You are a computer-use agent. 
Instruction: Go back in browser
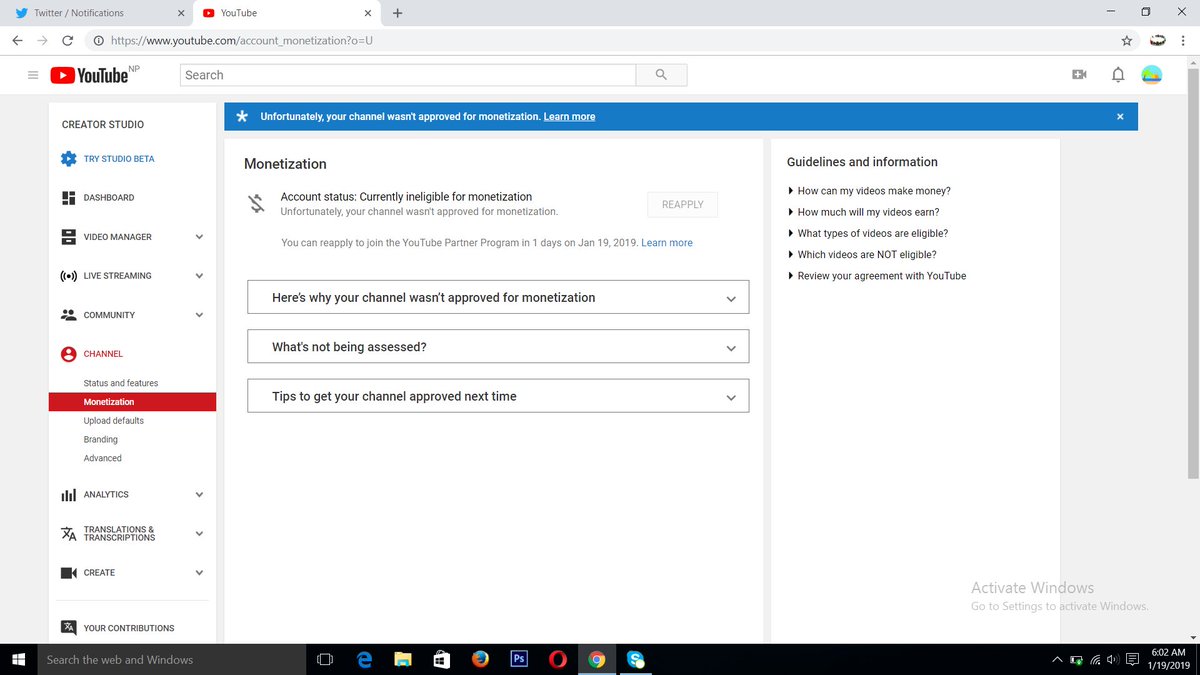coord(17,41)
